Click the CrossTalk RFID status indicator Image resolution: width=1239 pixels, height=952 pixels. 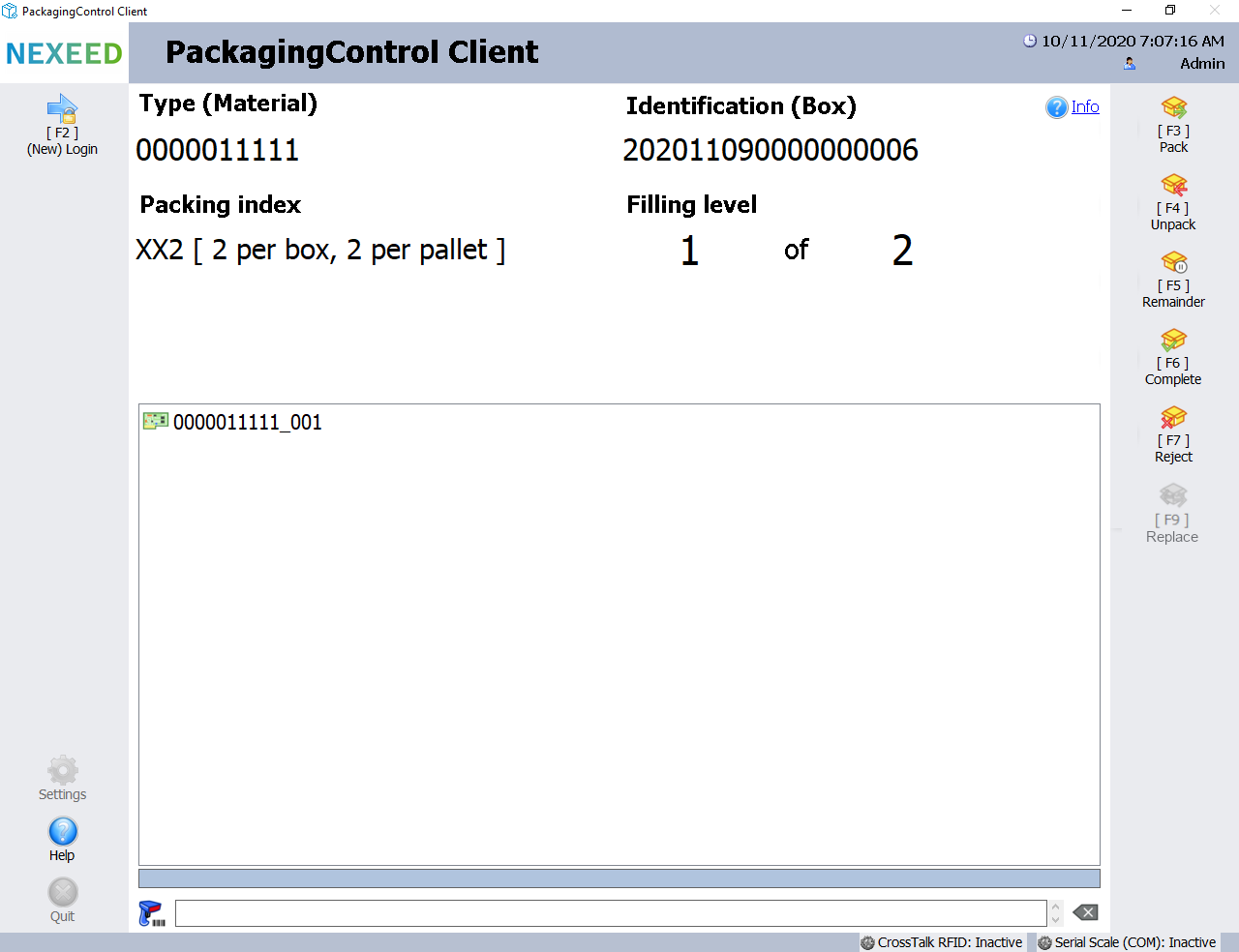(942, 942)
